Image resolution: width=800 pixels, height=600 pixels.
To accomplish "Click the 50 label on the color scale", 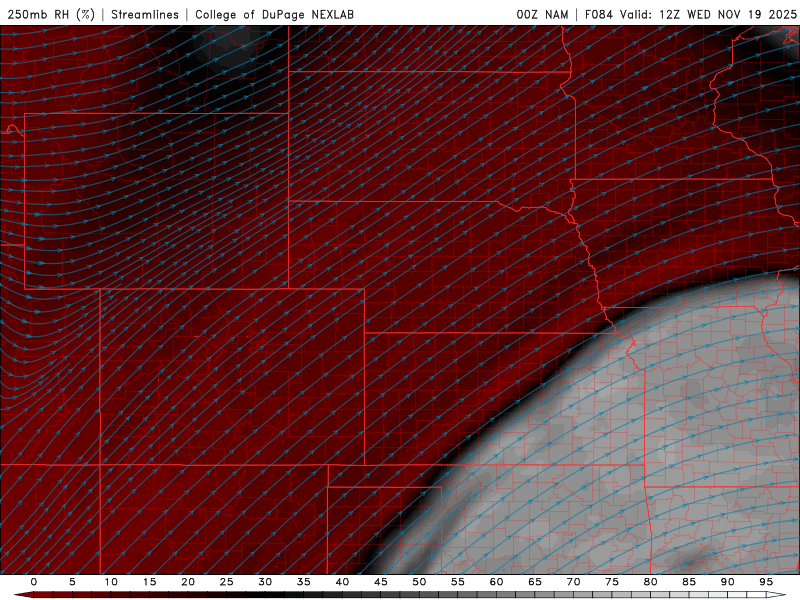I will 419,582.
